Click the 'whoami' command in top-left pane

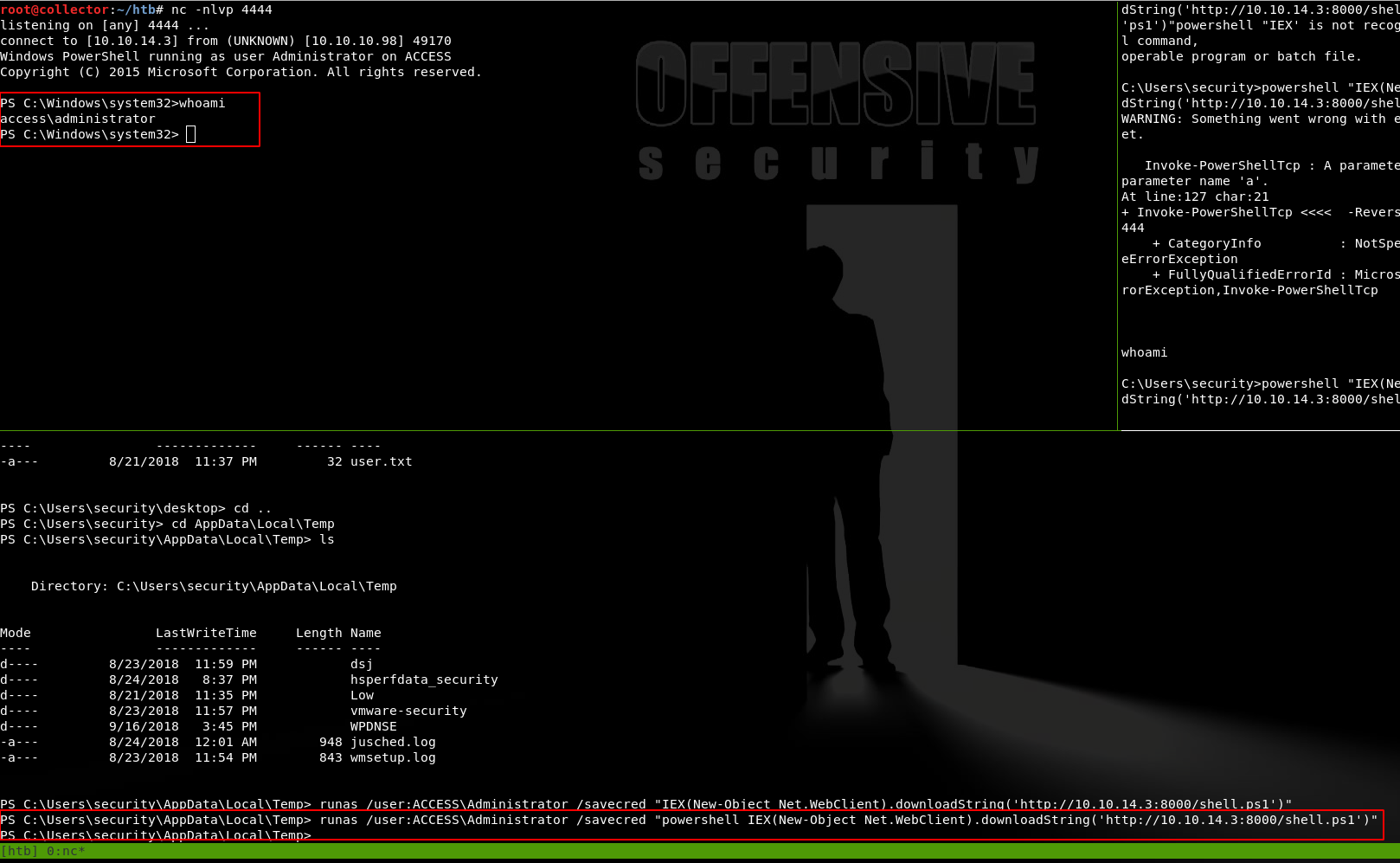tap(202, 103)
